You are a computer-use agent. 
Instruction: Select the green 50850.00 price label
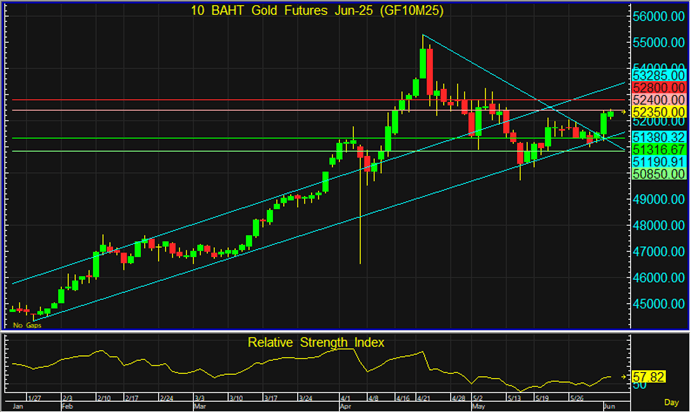pyautogui.click(x=658, y=174)
